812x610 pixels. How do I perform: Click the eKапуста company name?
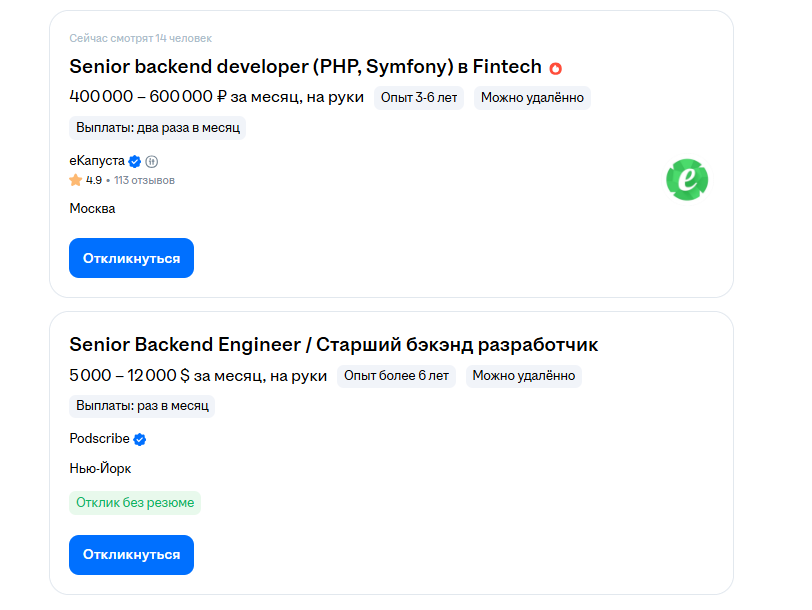[95, 160]
